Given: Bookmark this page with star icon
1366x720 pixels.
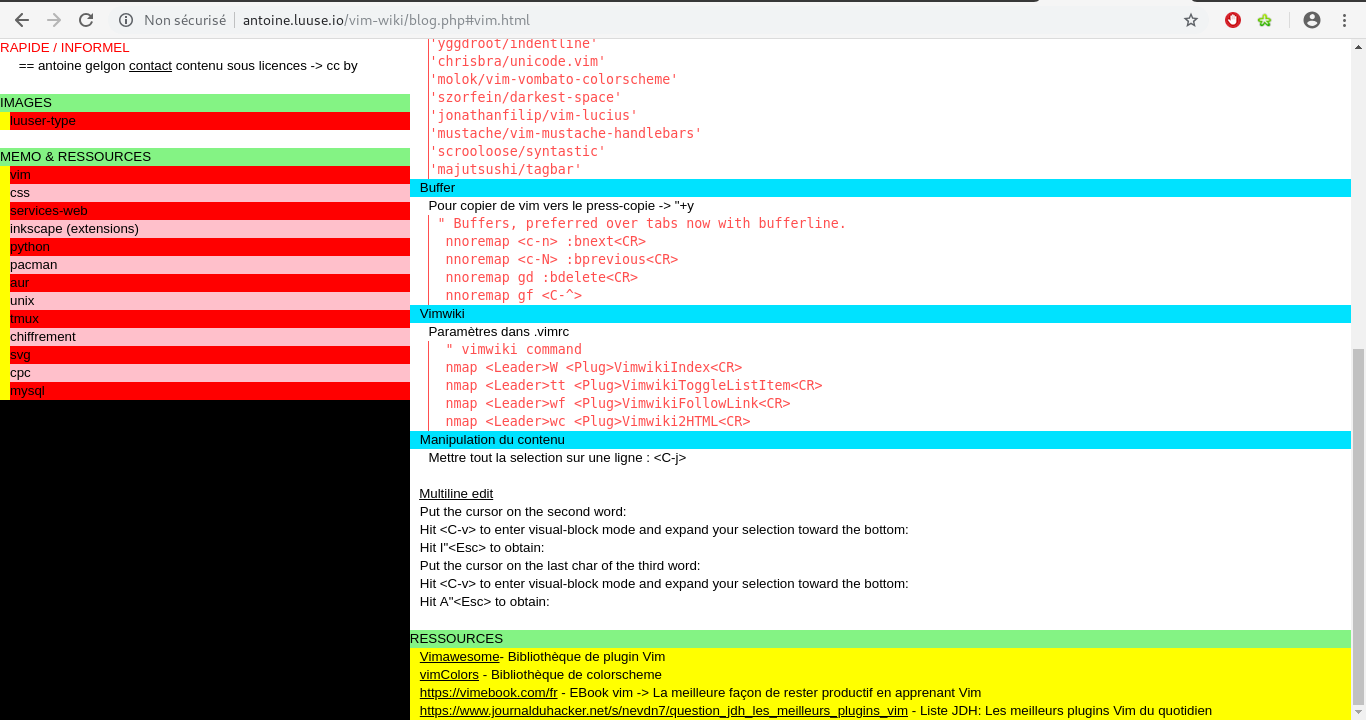Looking at the screenshot, I should click(1190, 20).
